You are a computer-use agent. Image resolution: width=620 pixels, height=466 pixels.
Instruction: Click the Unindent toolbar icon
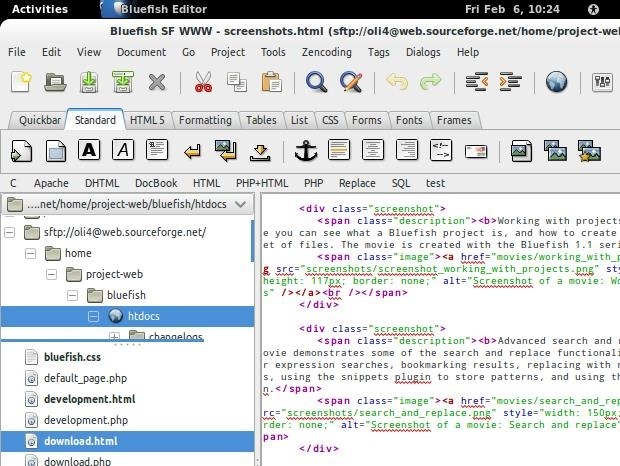(x=476, y=82)
